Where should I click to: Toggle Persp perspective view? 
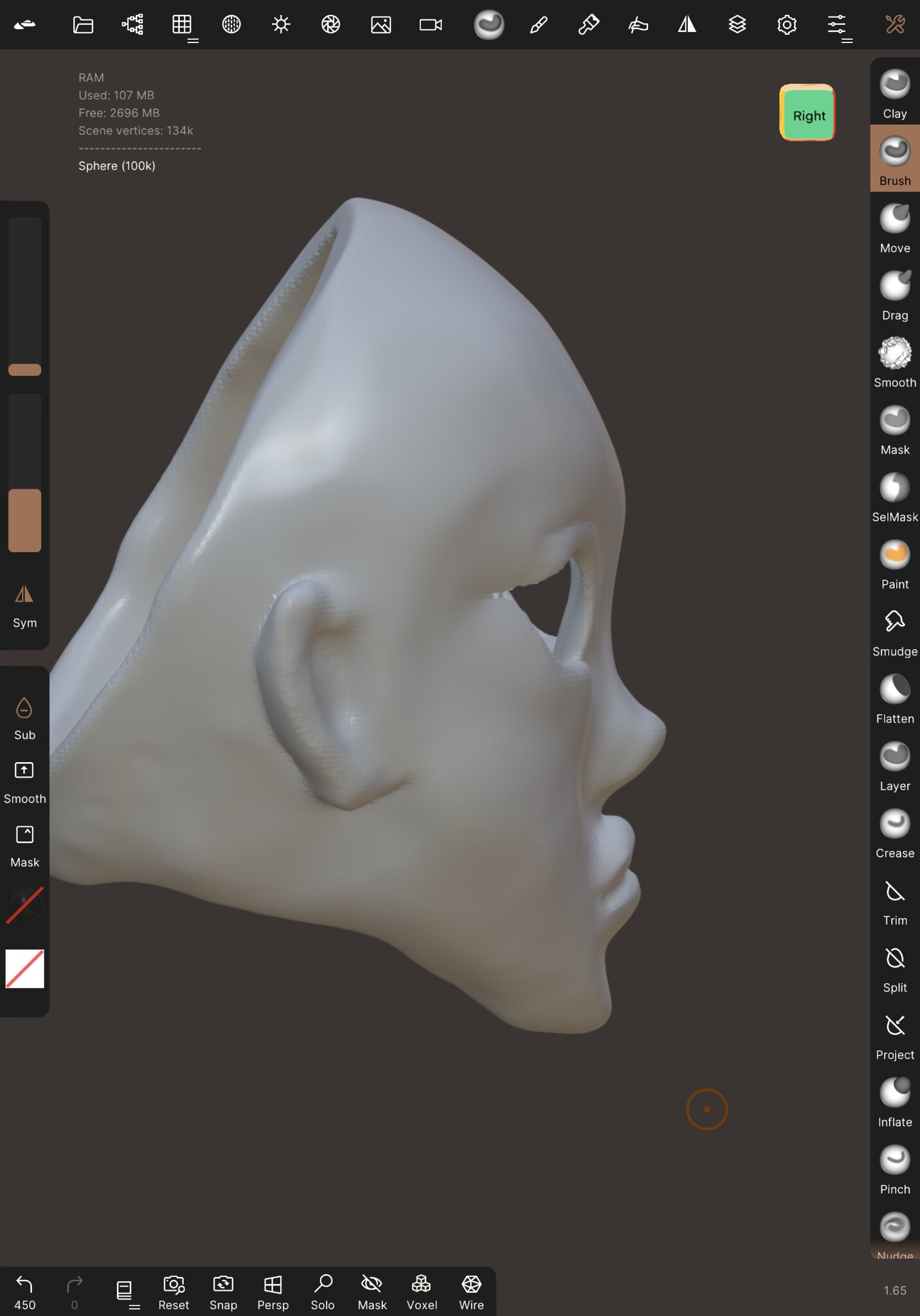[273, 1292]
